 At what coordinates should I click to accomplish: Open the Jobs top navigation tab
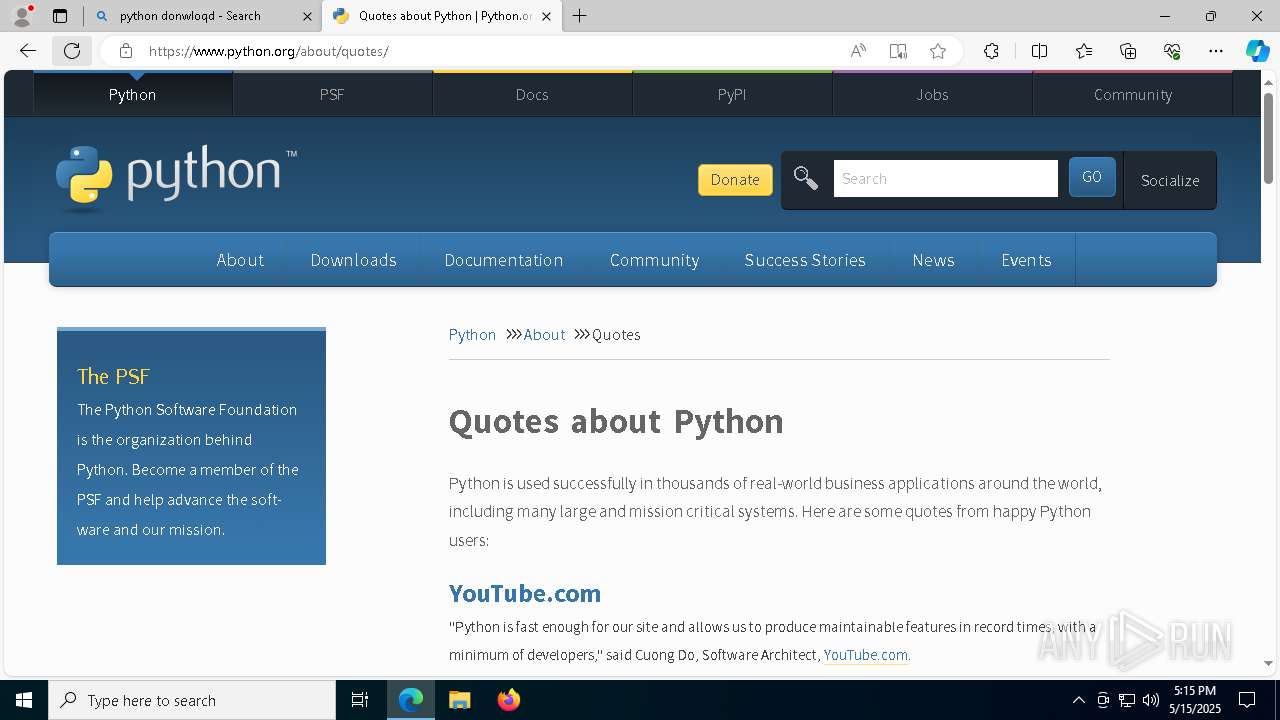[x=932, y=94]
